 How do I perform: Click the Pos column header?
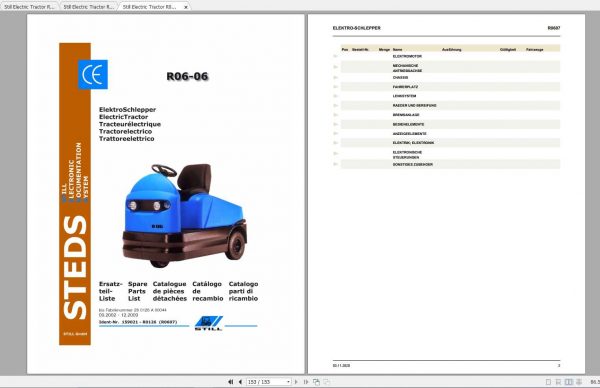point(345,49)
